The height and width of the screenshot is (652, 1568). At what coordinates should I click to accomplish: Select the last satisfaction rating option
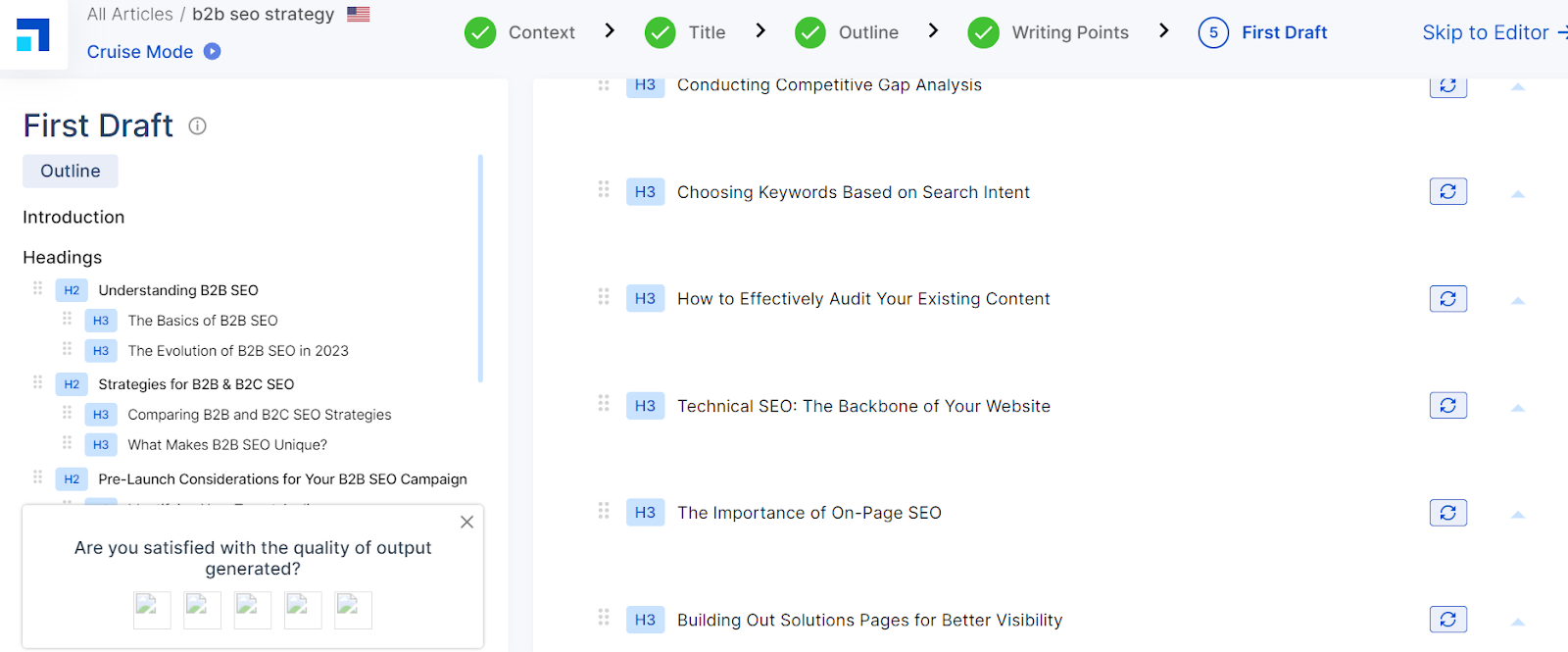tap(353, 609)
